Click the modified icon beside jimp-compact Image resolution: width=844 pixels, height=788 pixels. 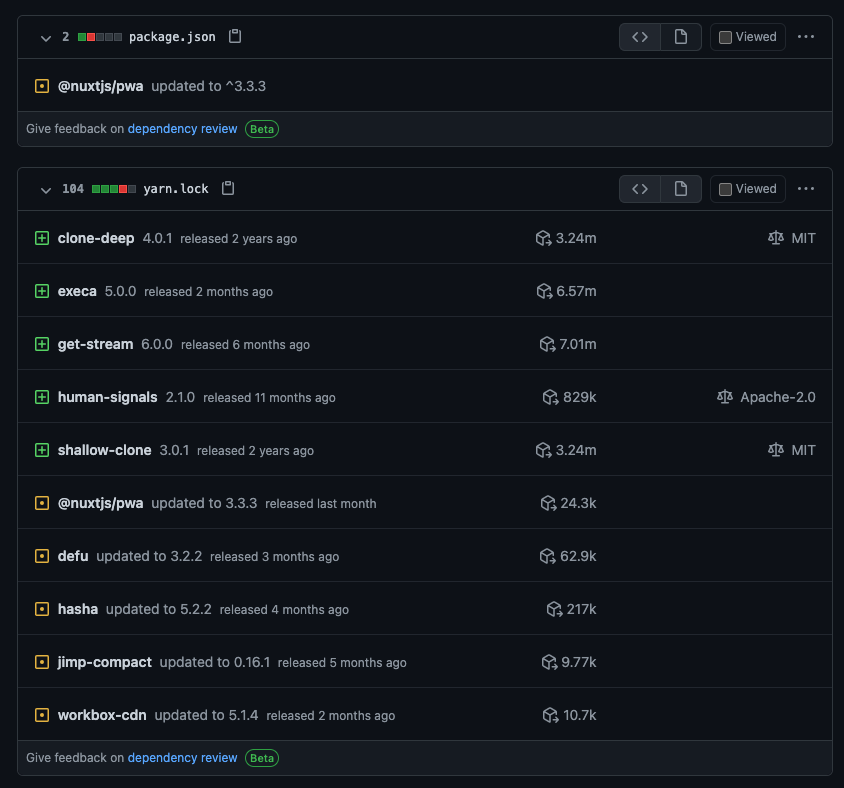(x=42, y=662)
